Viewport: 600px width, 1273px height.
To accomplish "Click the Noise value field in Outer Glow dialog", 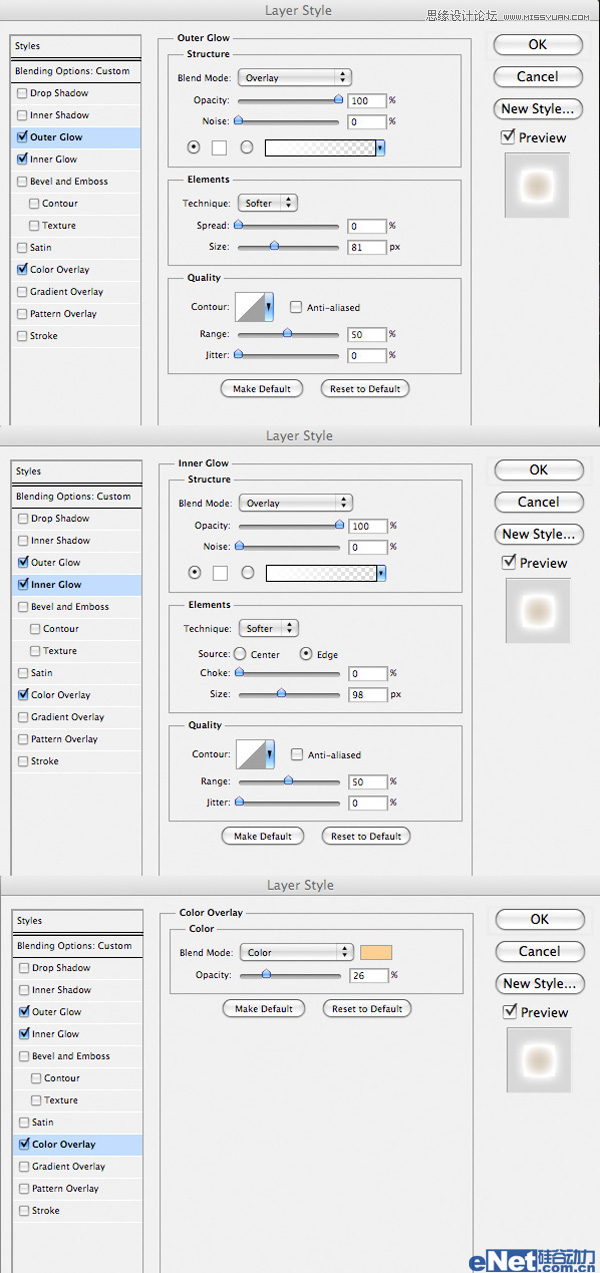I will (367, 122).
